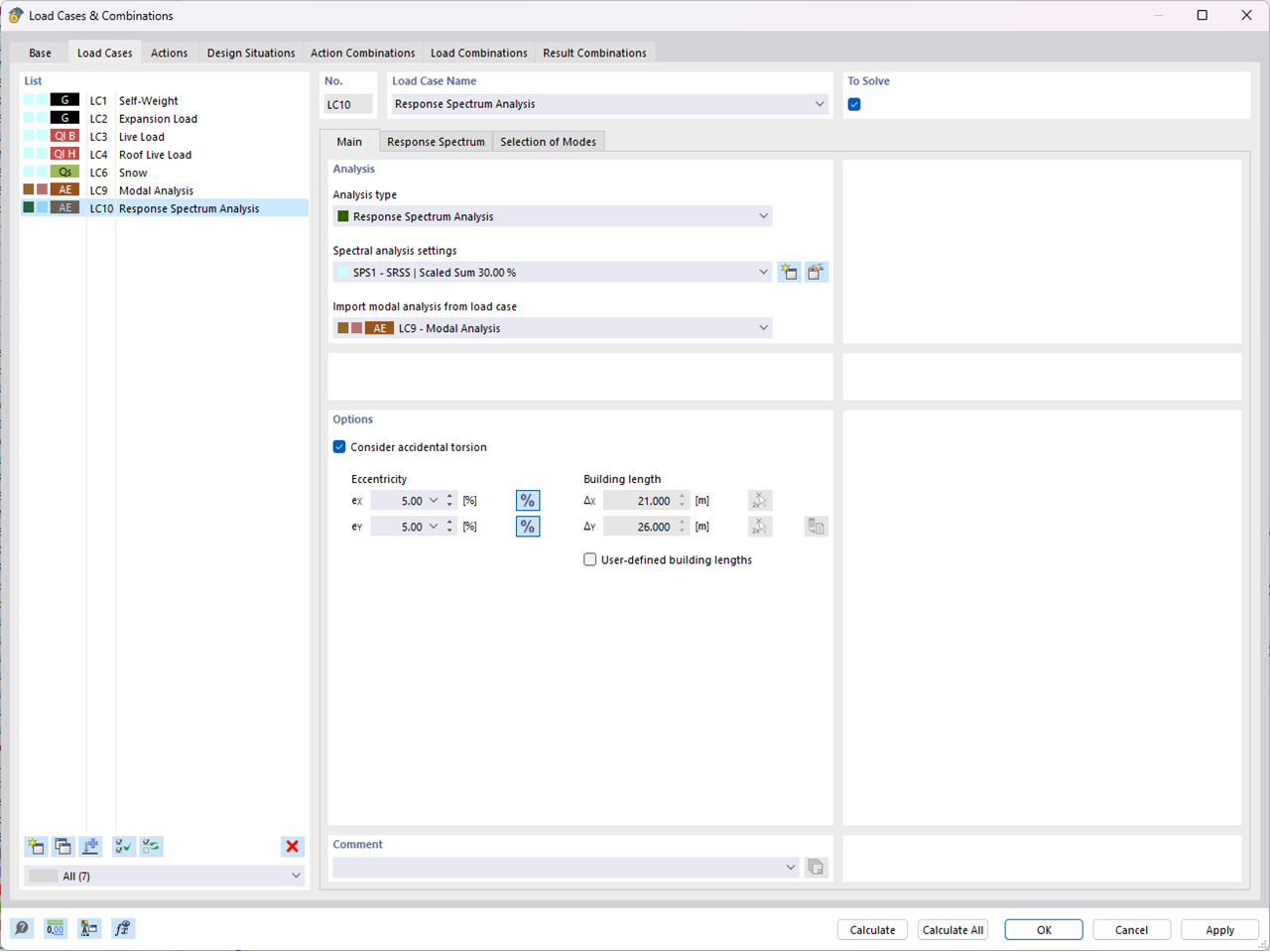1270x952 pixels.
Task: Create new spectral analysis settings
Action: pos(789,271)
